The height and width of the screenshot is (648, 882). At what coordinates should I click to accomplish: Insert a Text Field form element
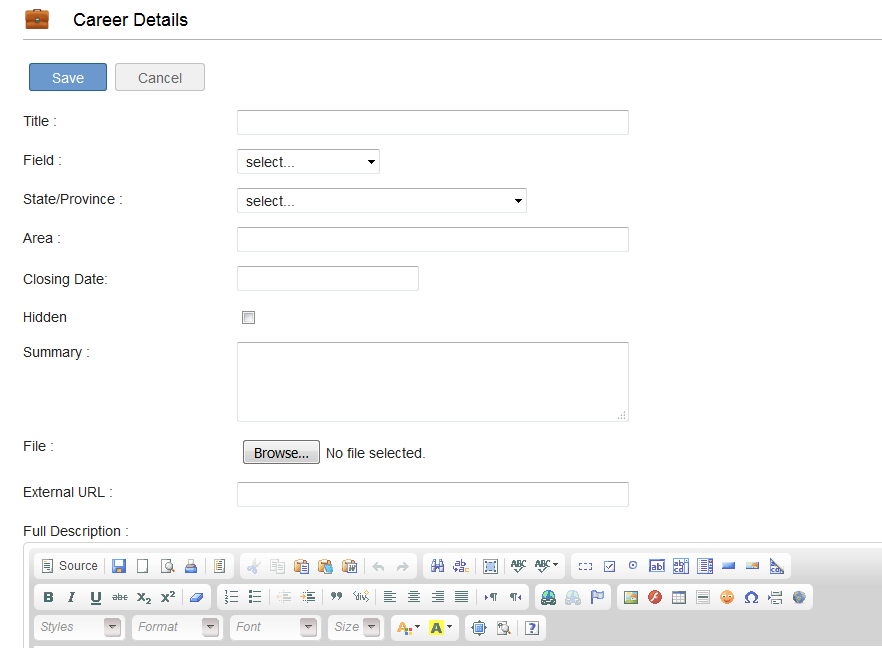point(657,566)
